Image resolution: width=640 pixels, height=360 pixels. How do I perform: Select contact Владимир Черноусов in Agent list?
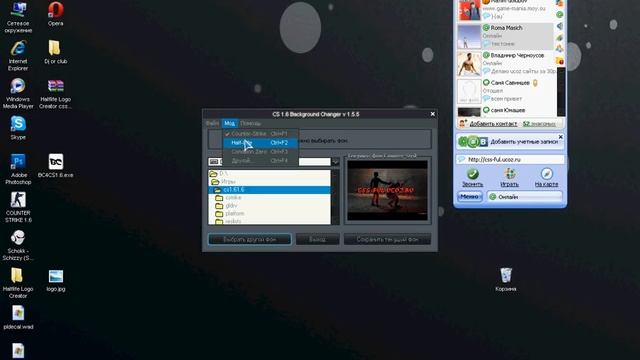(505, 63)
